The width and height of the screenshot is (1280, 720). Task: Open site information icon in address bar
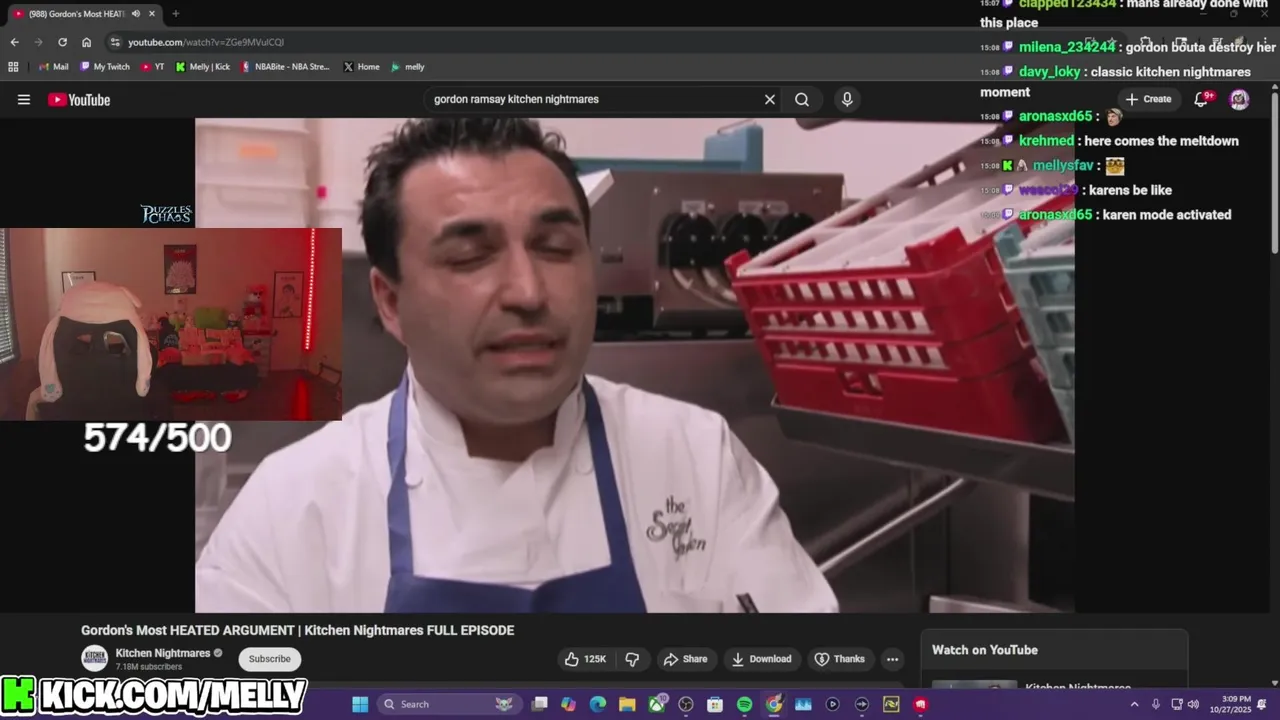116,42
